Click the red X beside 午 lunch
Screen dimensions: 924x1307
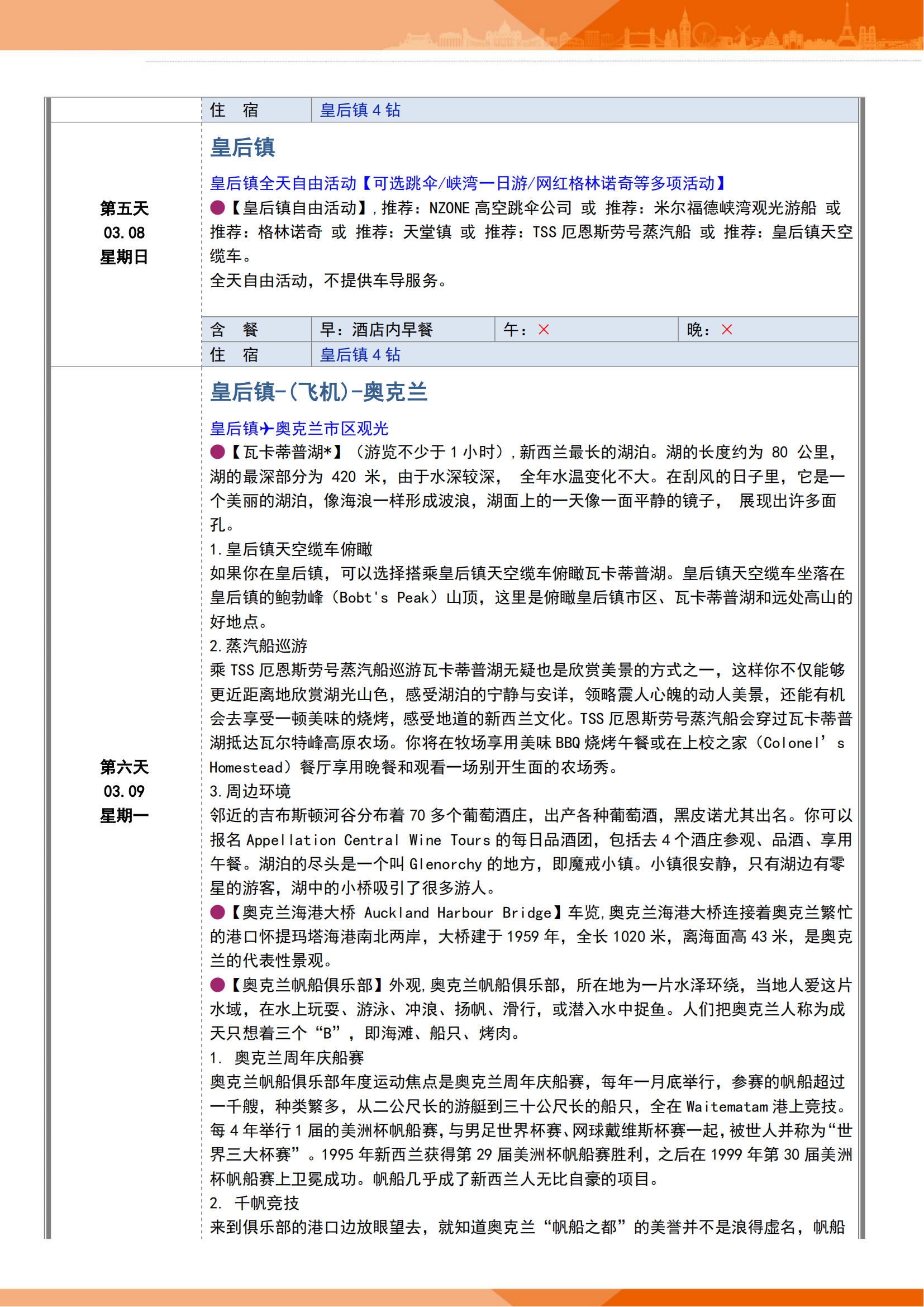(544, 330)
